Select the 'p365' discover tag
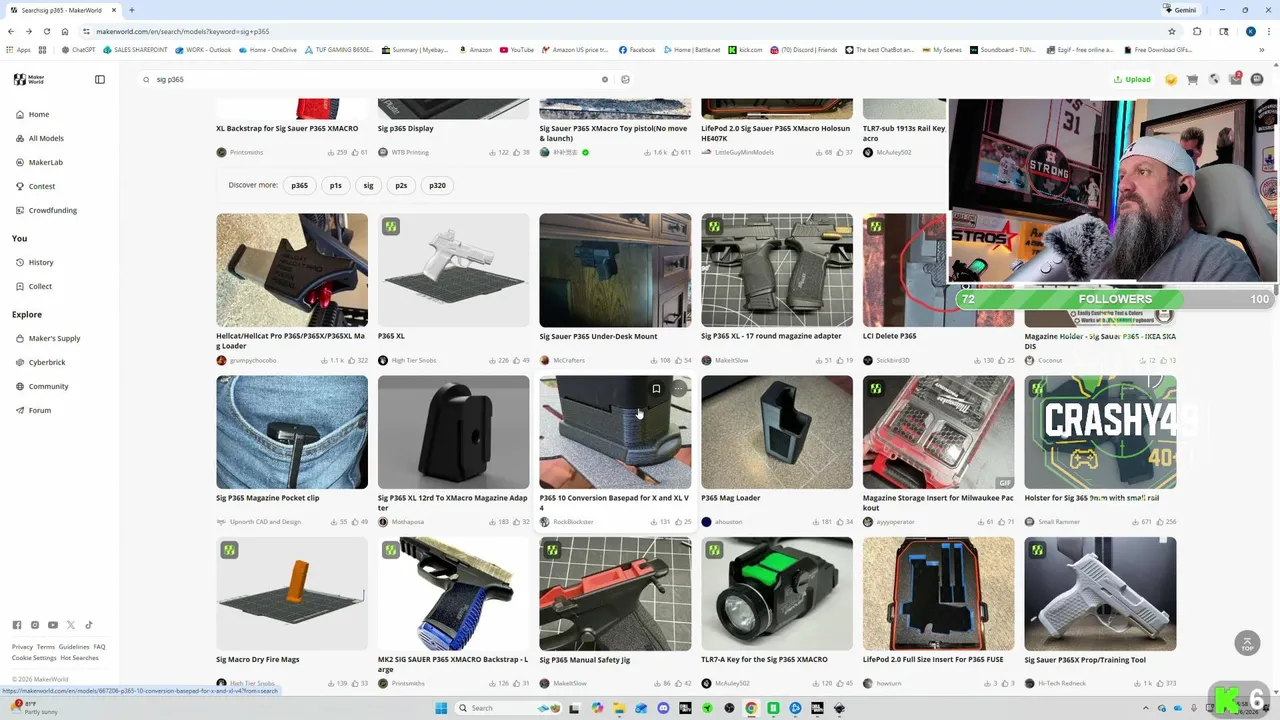1280x720 pixels. [x=299, y=185]
